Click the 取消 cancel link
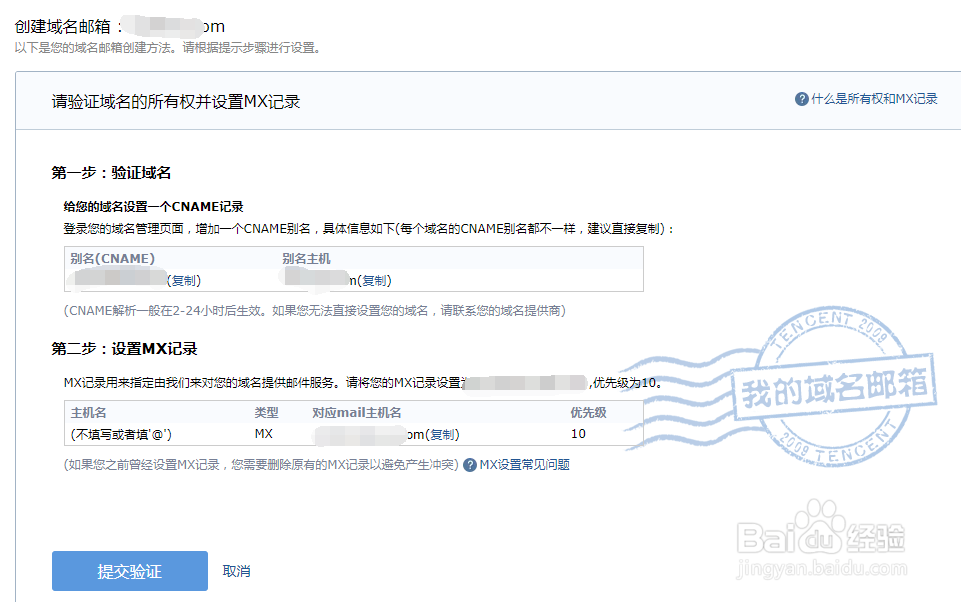Screen dimensions: 961x602 (x=236, y=571)
